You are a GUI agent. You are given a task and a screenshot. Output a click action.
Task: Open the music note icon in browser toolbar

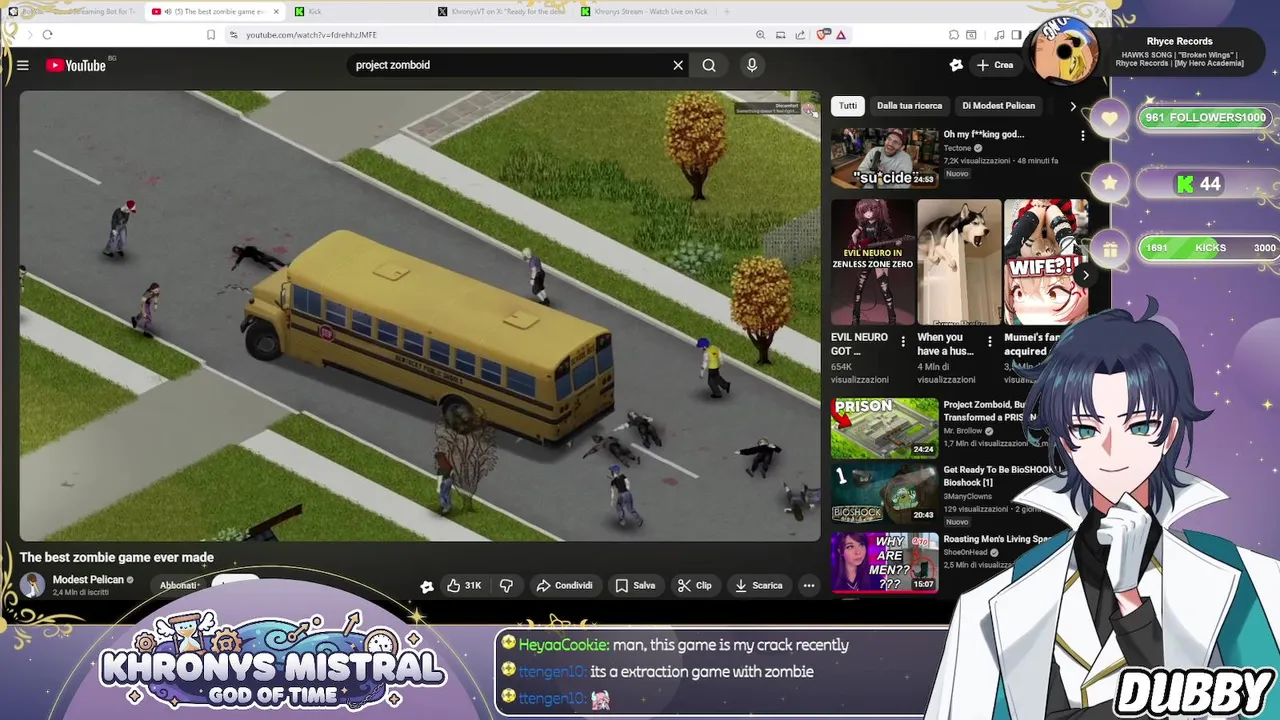point(1000,35)
